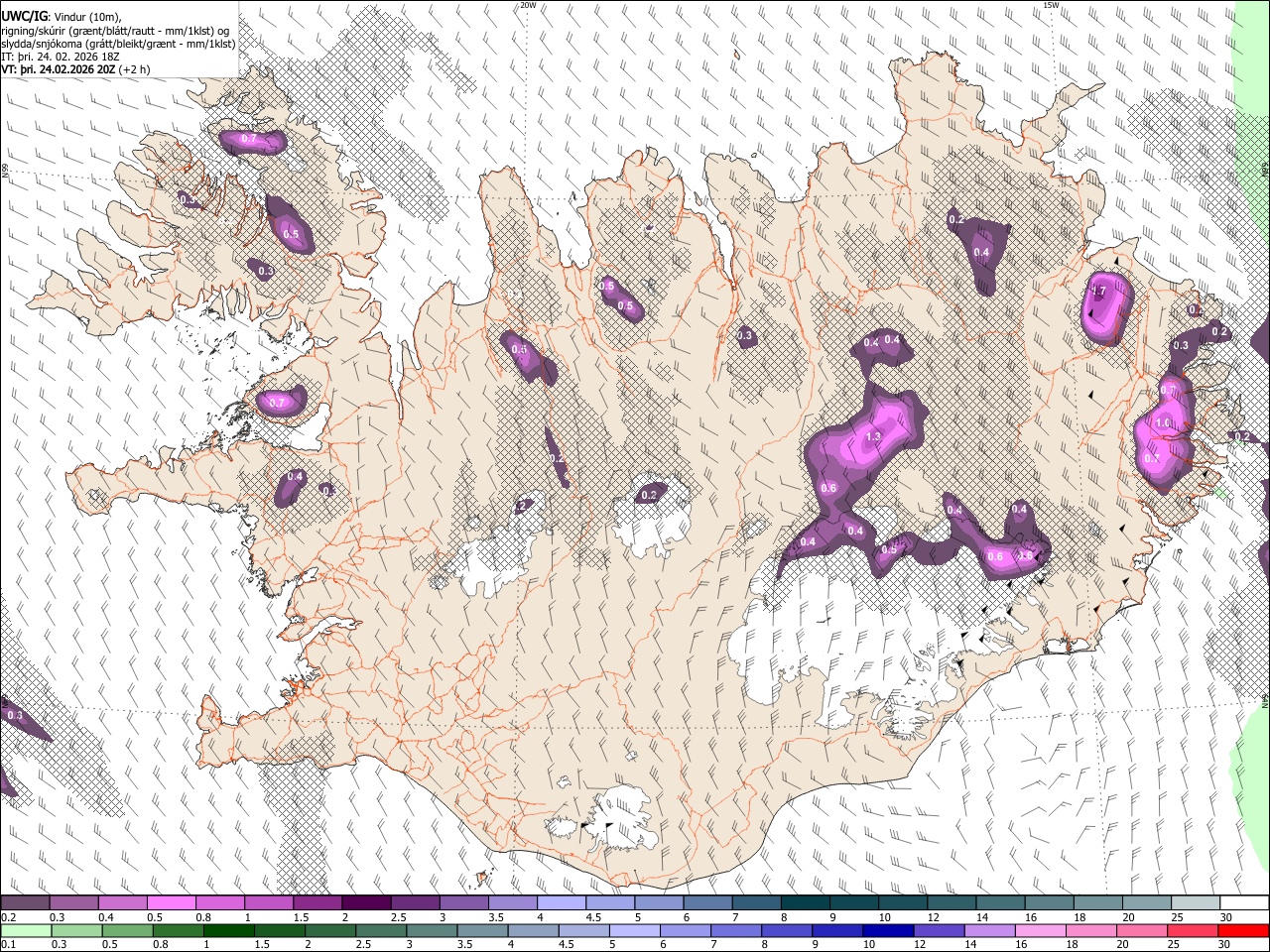Click the '0.1' label in the lower legend
The width and height of the screenshot is (1270, 952).
coord(8,944)
